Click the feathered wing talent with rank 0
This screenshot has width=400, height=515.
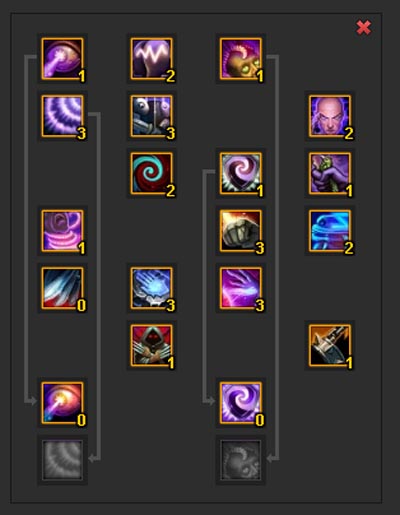(62, 288)
